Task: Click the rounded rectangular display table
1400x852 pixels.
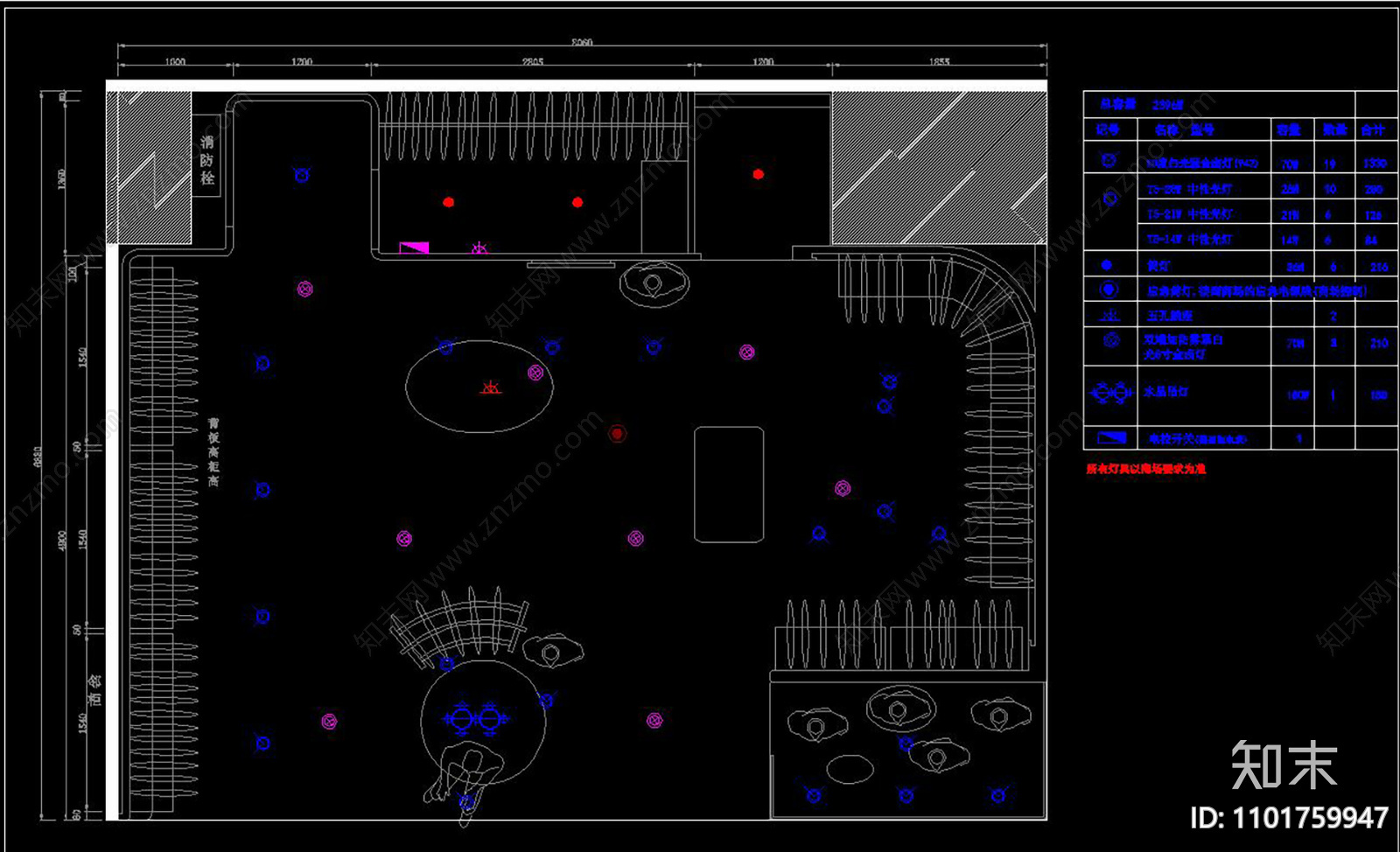Action: pos(729,485)
